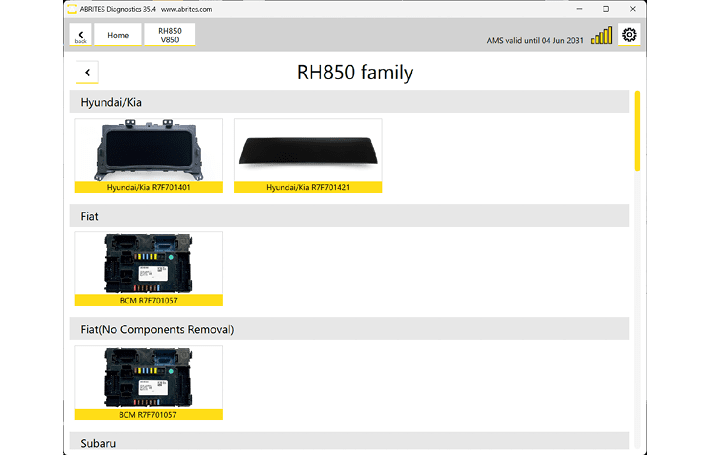Select BCM R7F701057 under Fiat(No Components Removal)

click(149, 382)
